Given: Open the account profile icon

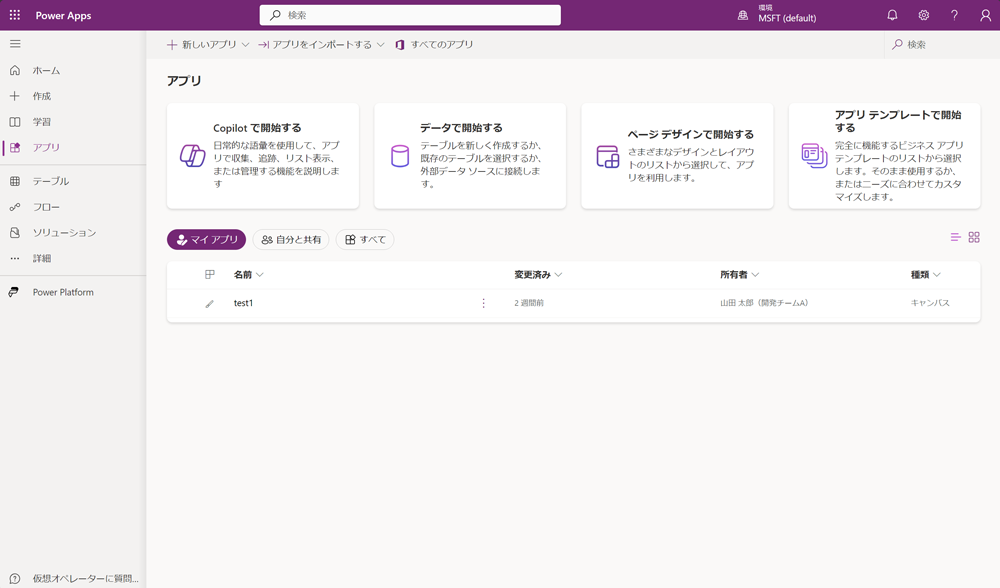Looking at the screenshot, I should (x=985, y=15).
